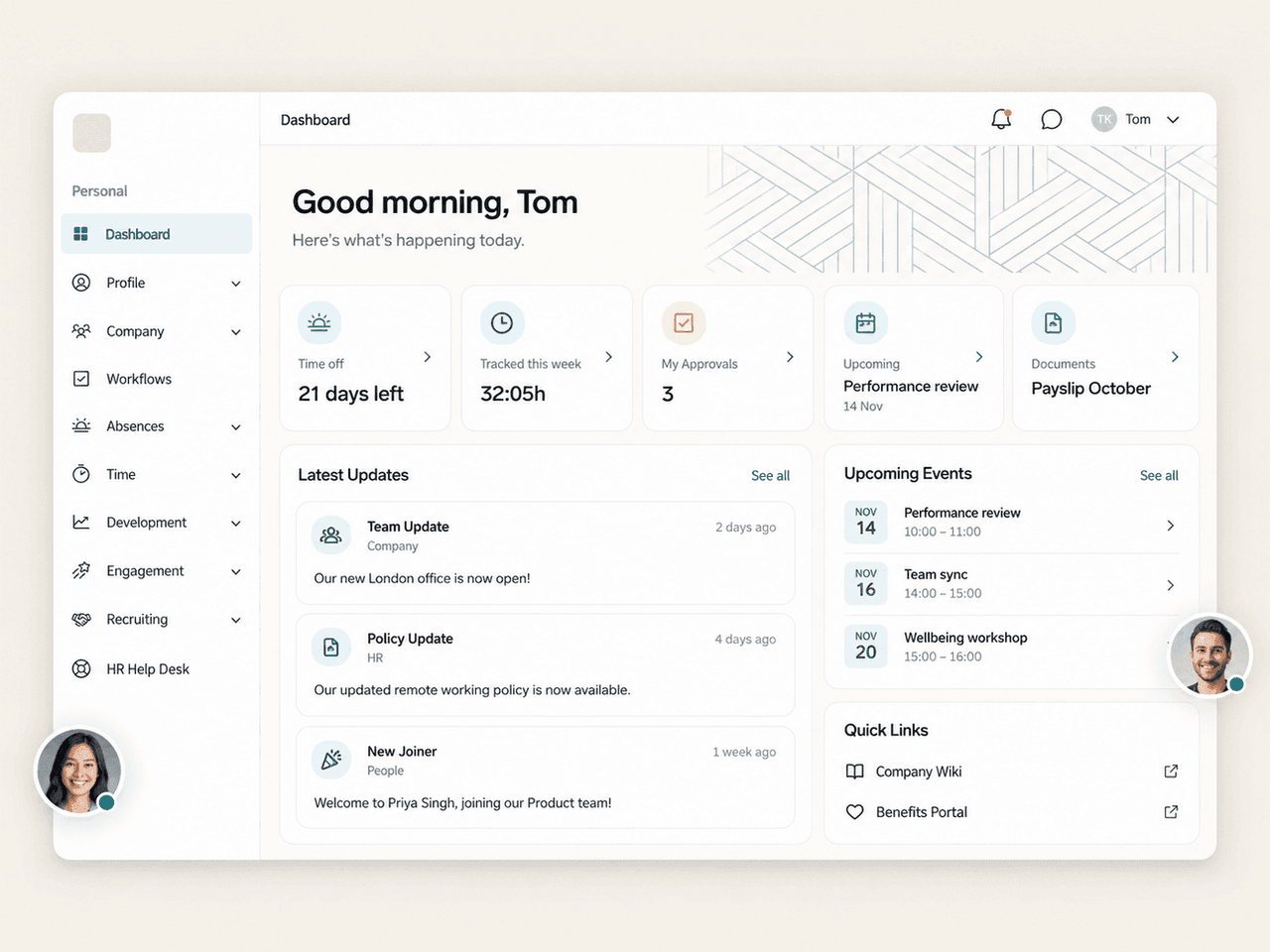Open the chat messages icon
Image resolution: width=1270 pixels, height=952 pixels.
pyautogui.click(x=1052, y=120)
